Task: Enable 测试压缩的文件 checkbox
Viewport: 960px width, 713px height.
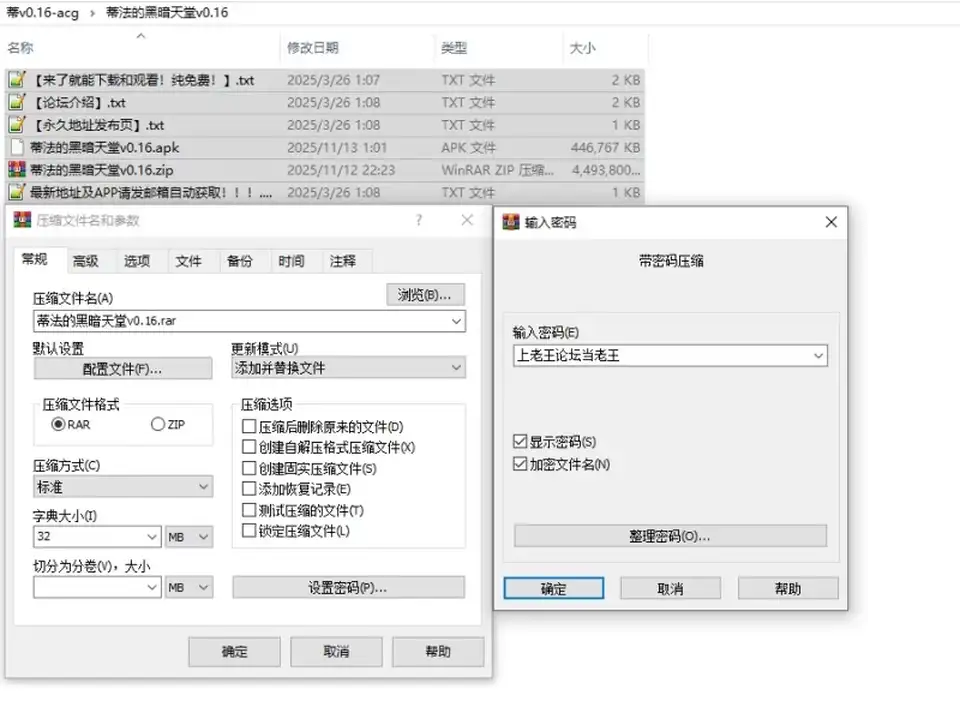Action: [249, 510]
